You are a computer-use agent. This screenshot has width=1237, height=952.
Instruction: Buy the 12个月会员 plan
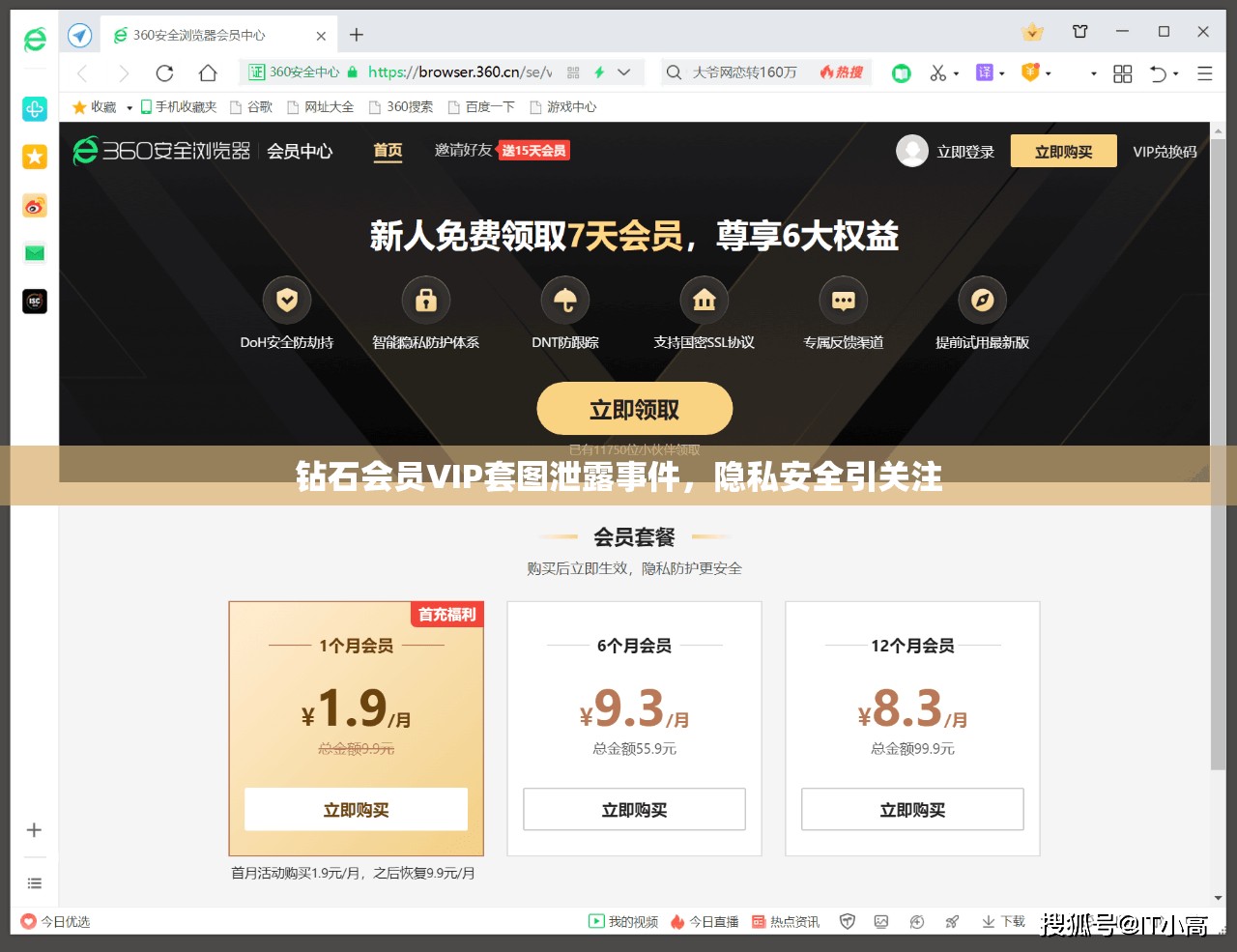[912, 810]
